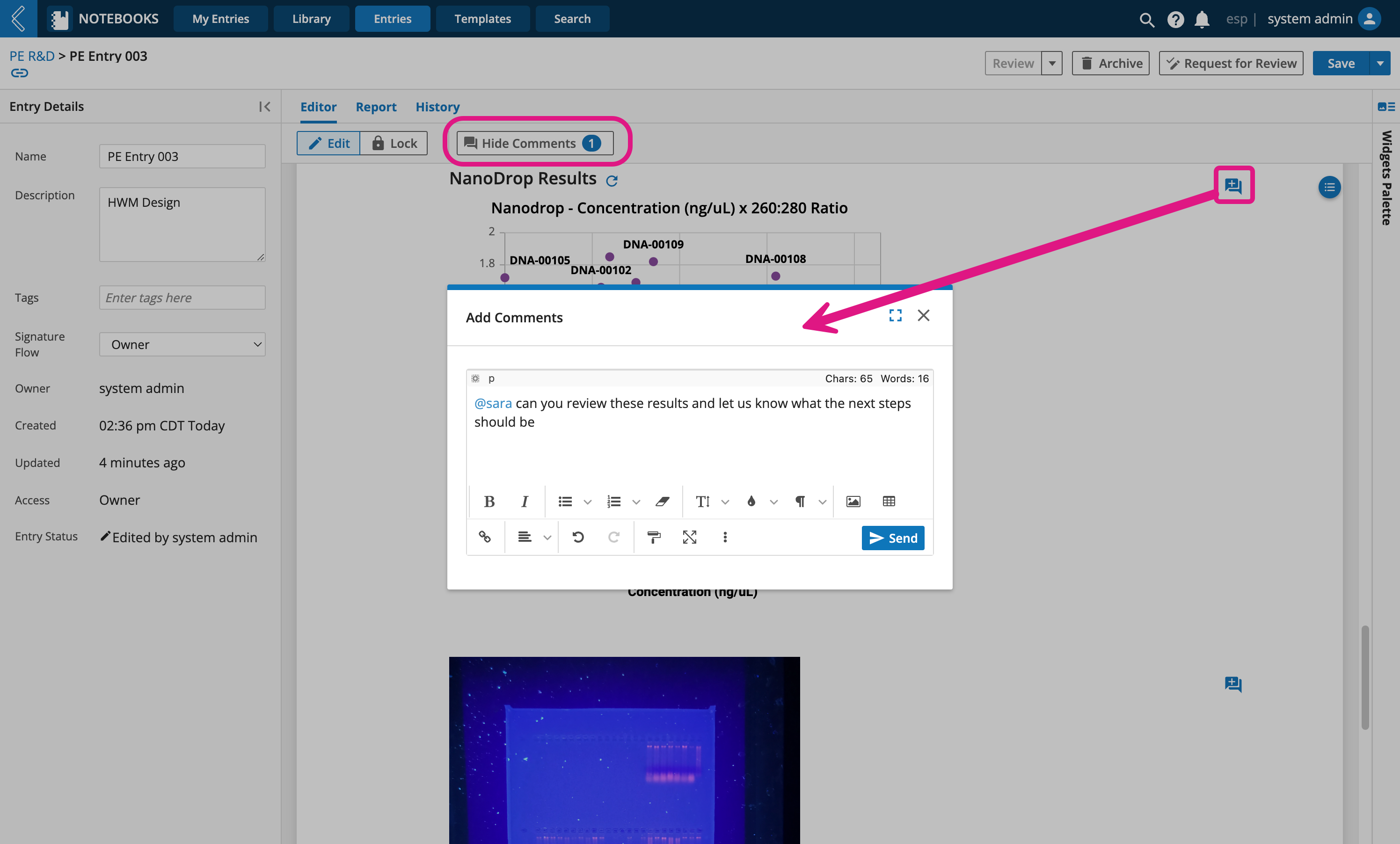Switch to the Editor tab
Screen dimensions: 1400x844
(x=318, y=107)
